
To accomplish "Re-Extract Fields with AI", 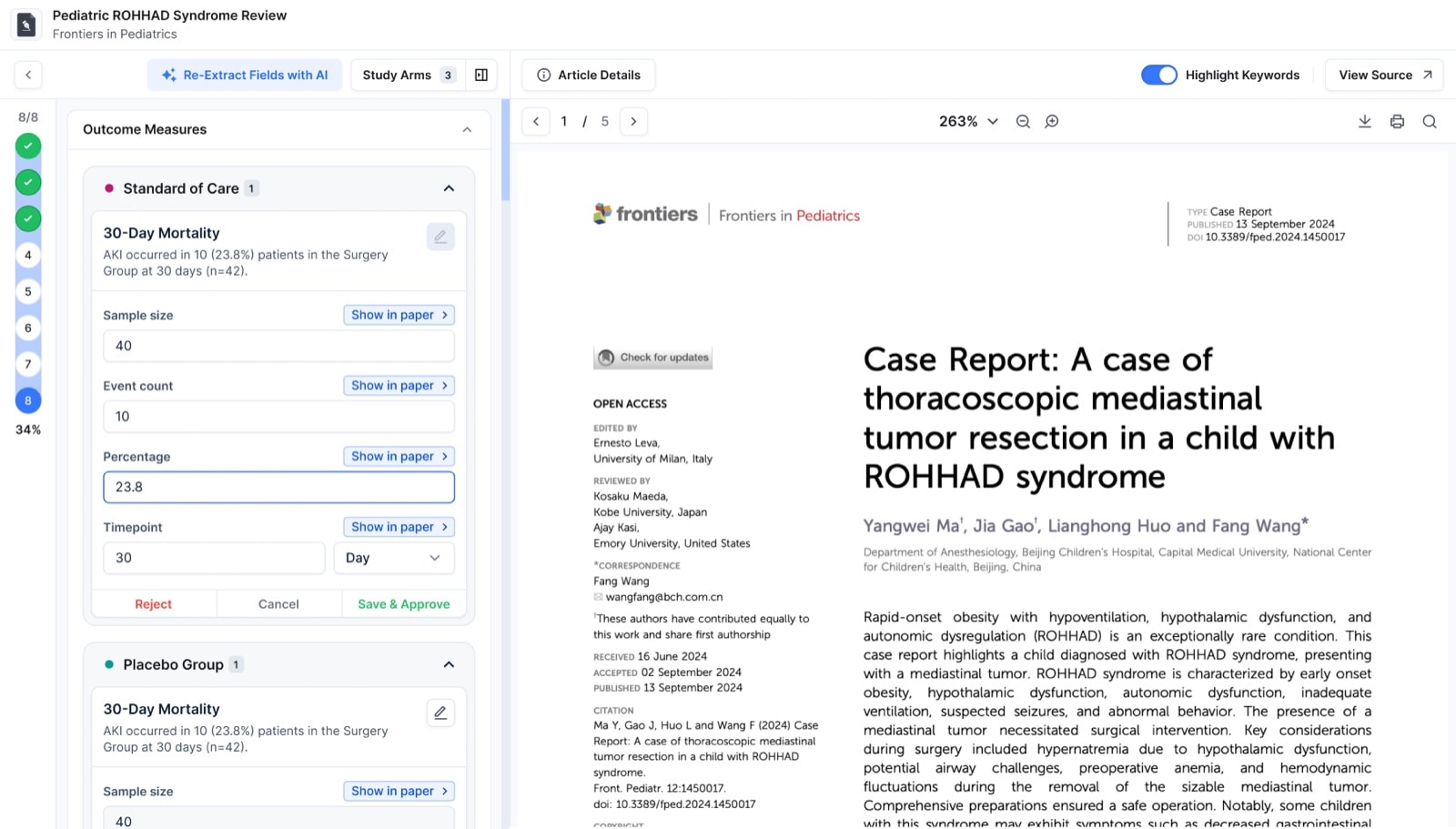I will click(245, 75).
